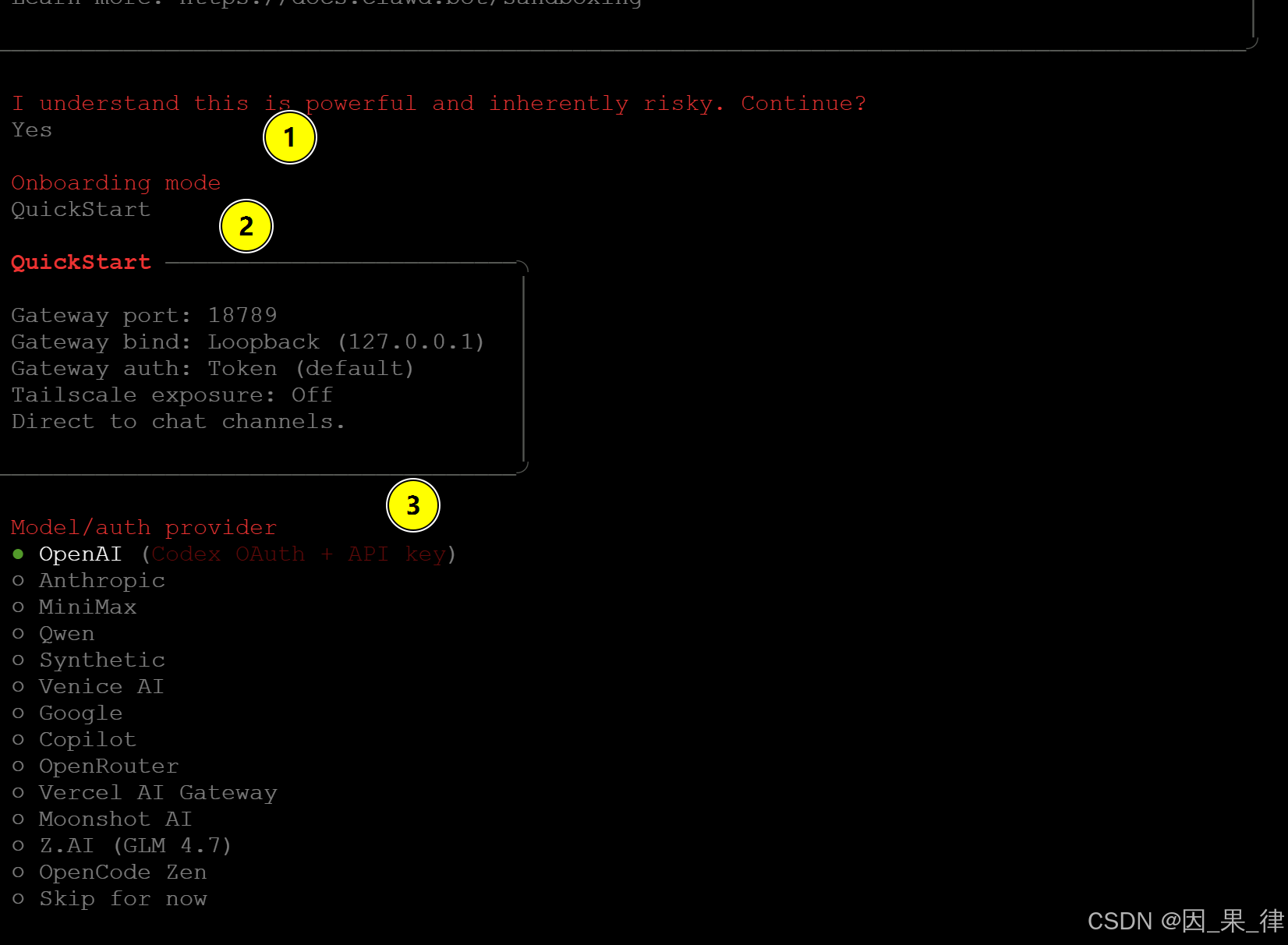Viewport: 1288px width, 945px height.
Task: Click the 'Codex OAuth + API key' hint text
Action: tap(299, 554)
